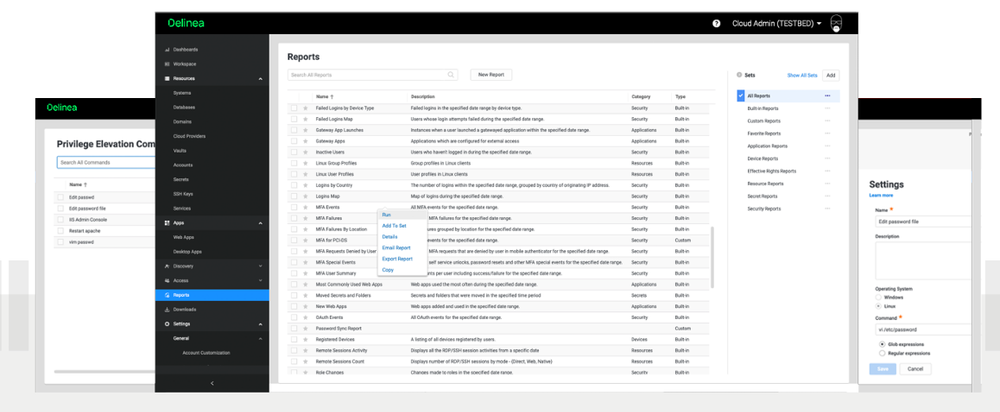Collapse the sidebar with the bottom chevron
The width and height of the screenshot is (1000, 412).
(212, 383)
